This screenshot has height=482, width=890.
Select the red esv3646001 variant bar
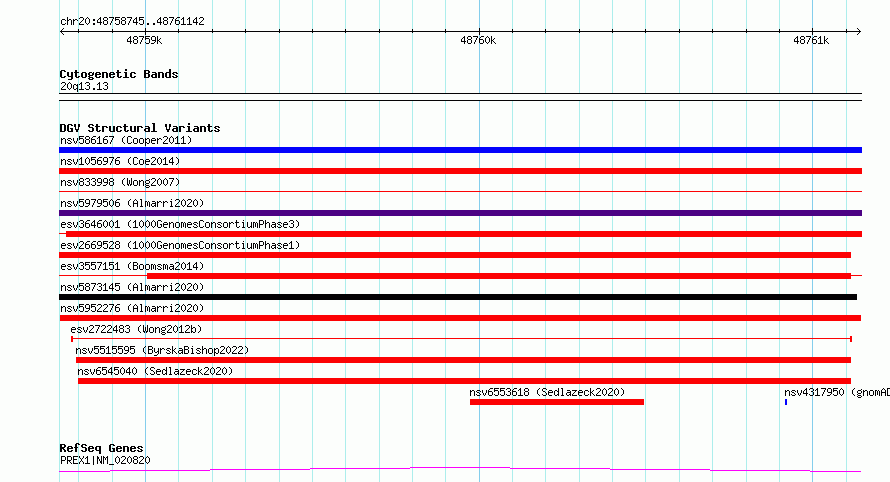point(464,234)
